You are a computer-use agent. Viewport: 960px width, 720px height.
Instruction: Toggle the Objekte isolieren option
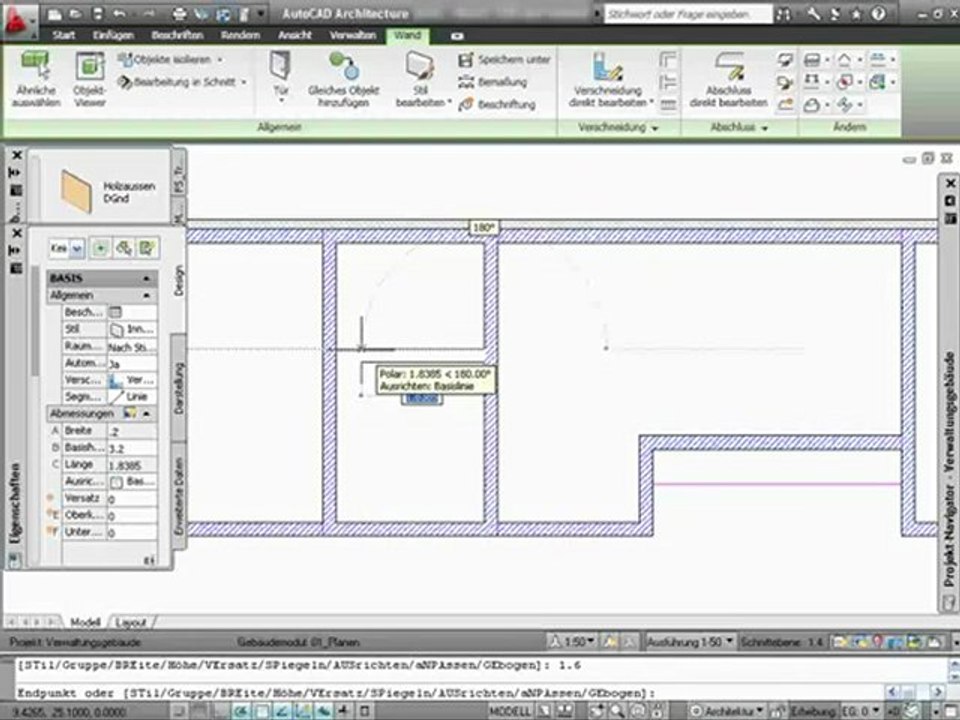(170, 59)
